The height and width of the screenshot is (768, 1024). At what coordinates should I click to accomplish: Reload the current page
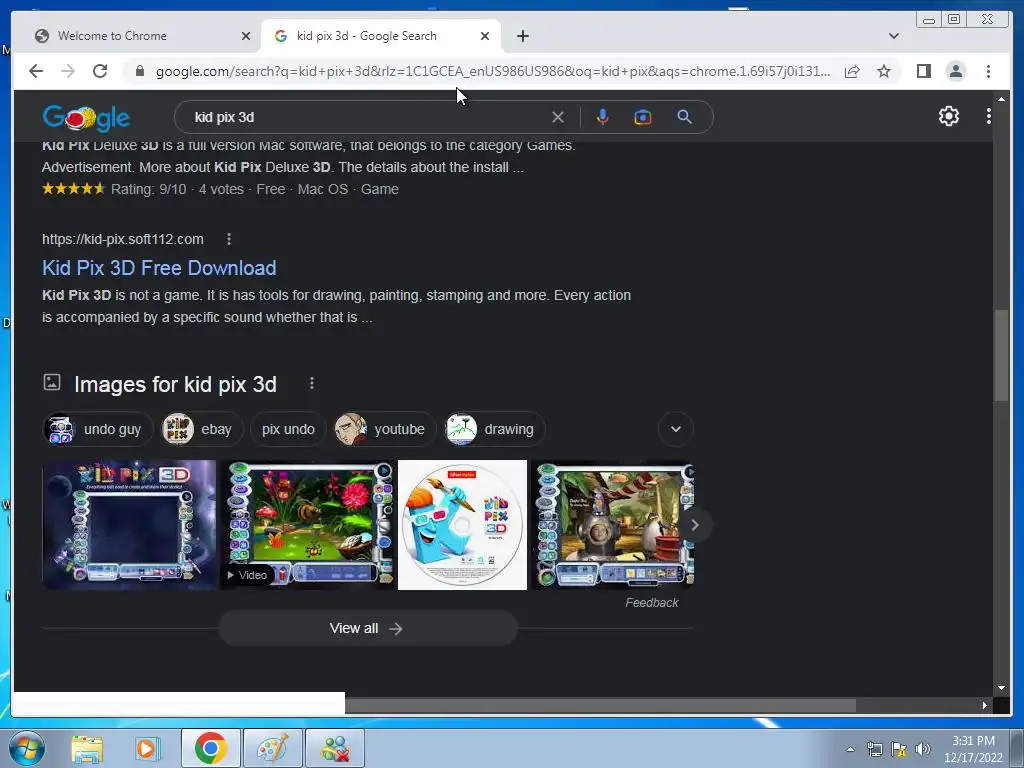pos(100,71)
